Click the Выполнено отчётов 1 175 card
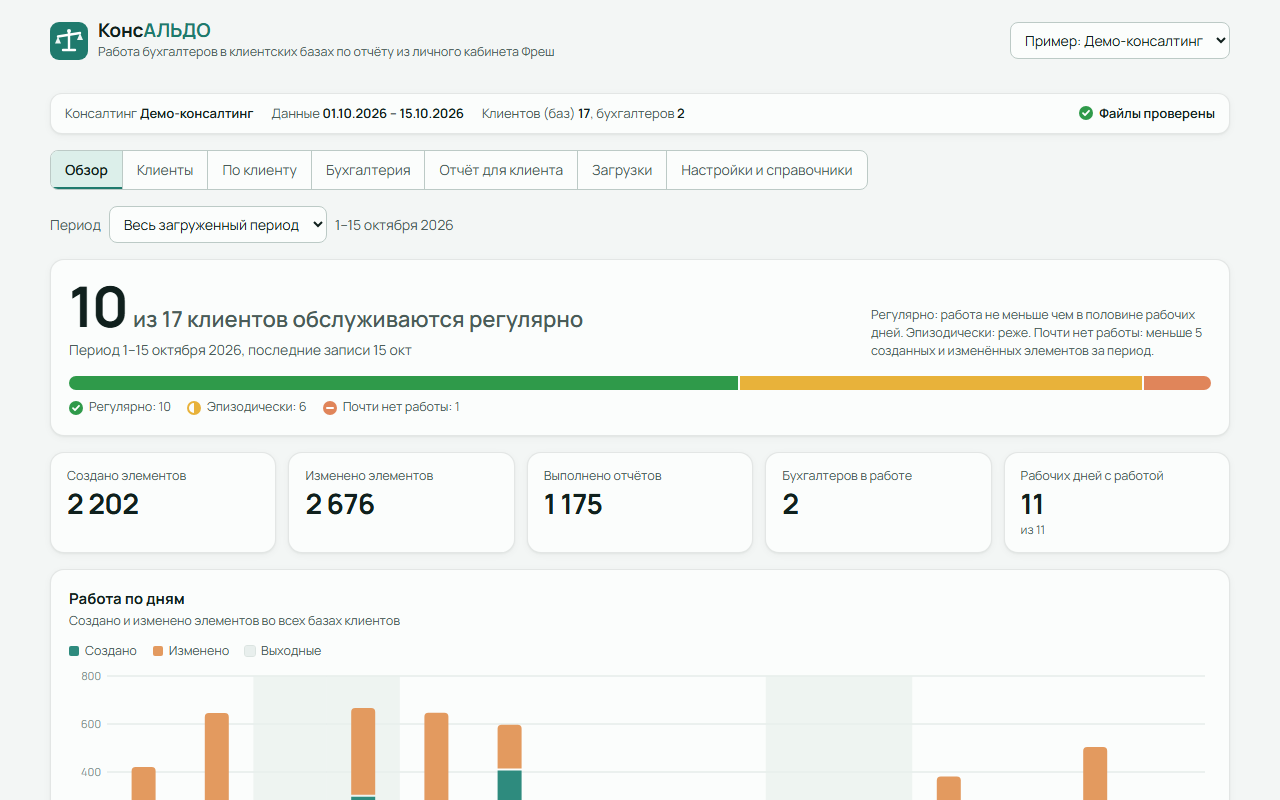Viewport: 1280px width, 800px height. 640,502
